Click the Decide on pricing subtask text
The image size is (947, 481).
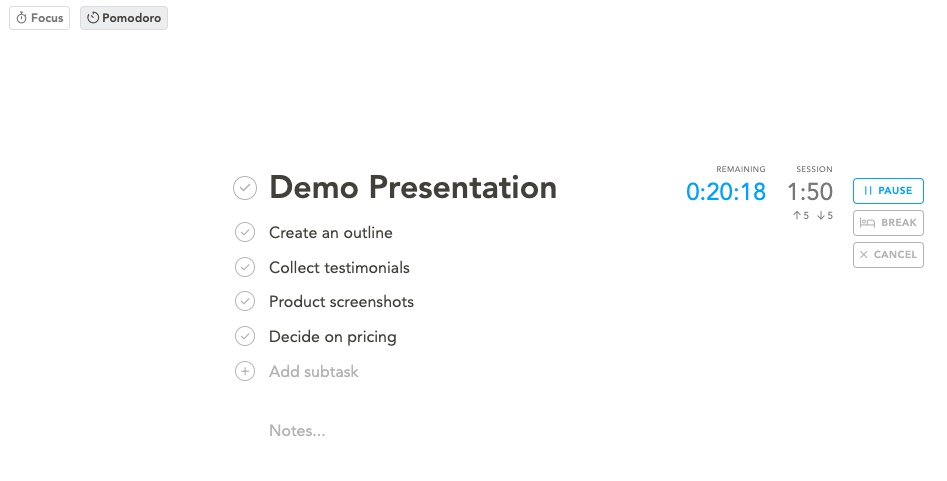point(333,337)
